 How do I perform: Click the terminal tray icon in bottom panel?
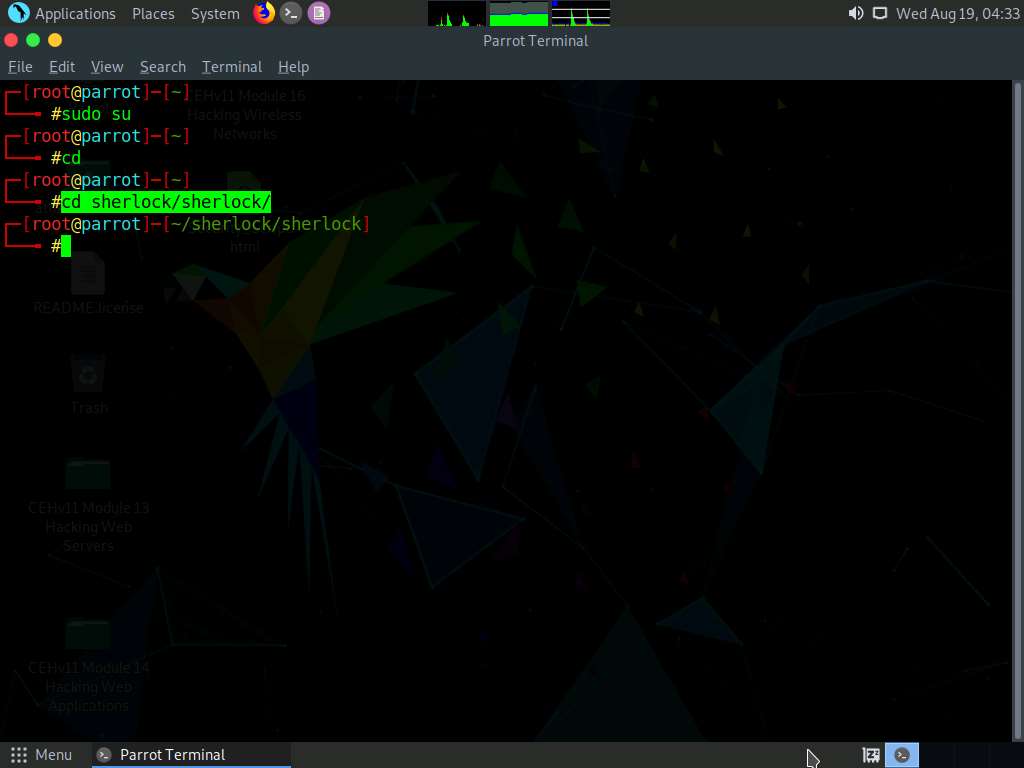902,755
